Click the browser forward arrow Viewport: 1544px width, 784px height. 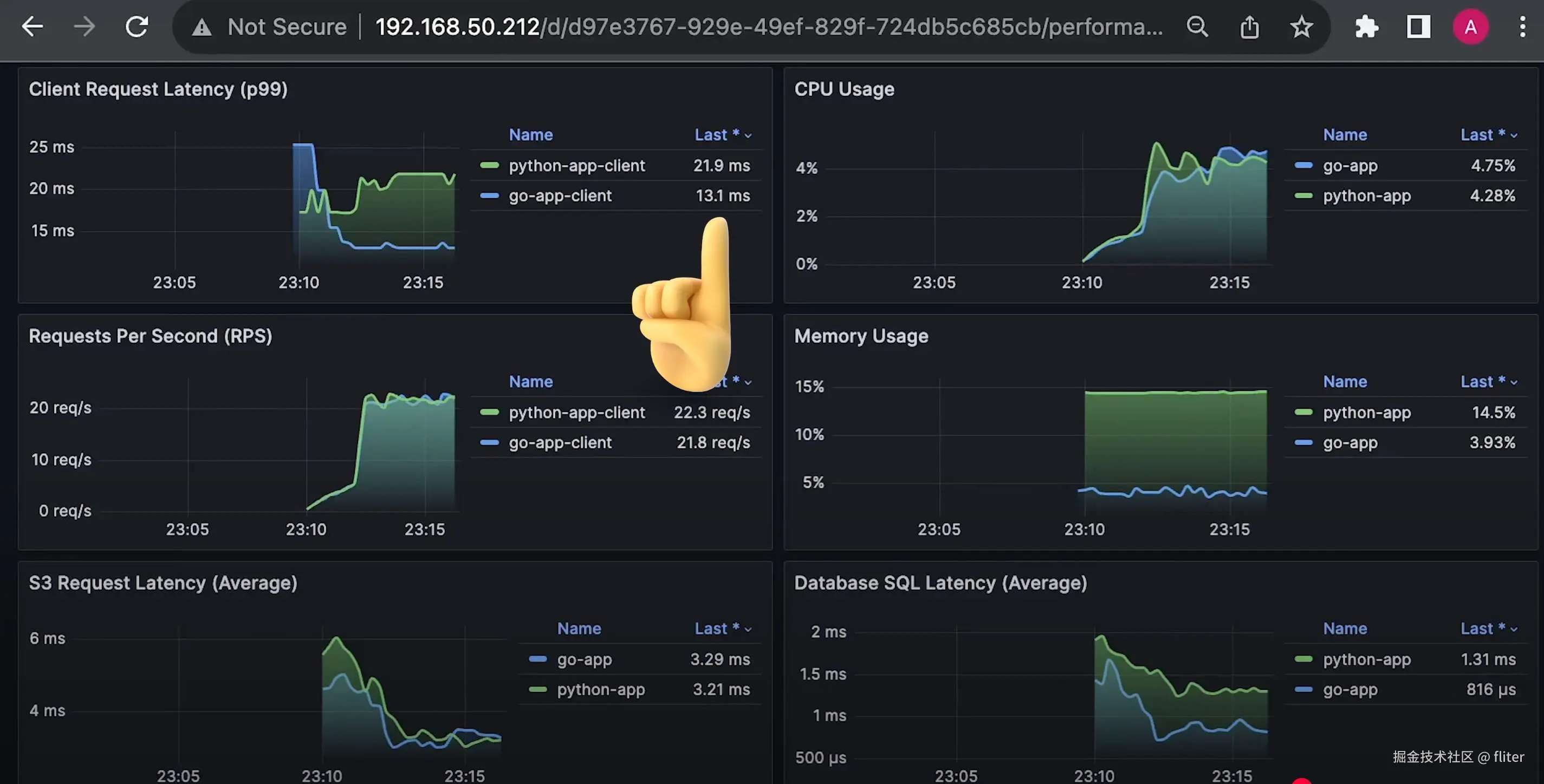pos(85,27)
